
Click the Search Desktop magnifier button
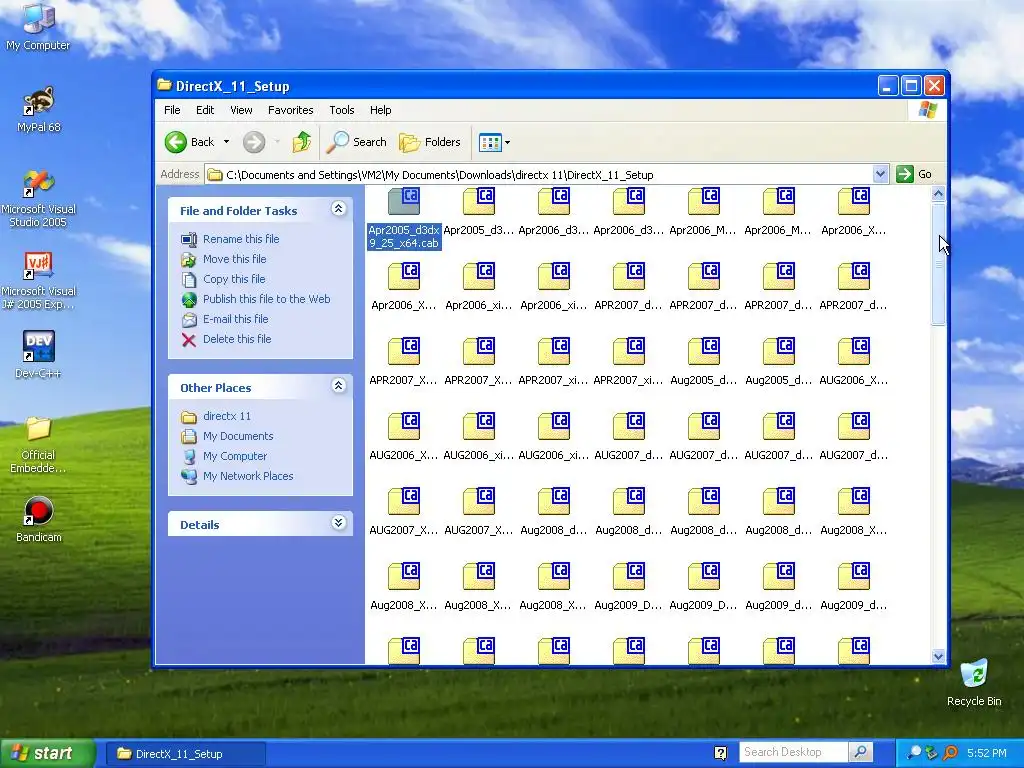coord(861,752)
